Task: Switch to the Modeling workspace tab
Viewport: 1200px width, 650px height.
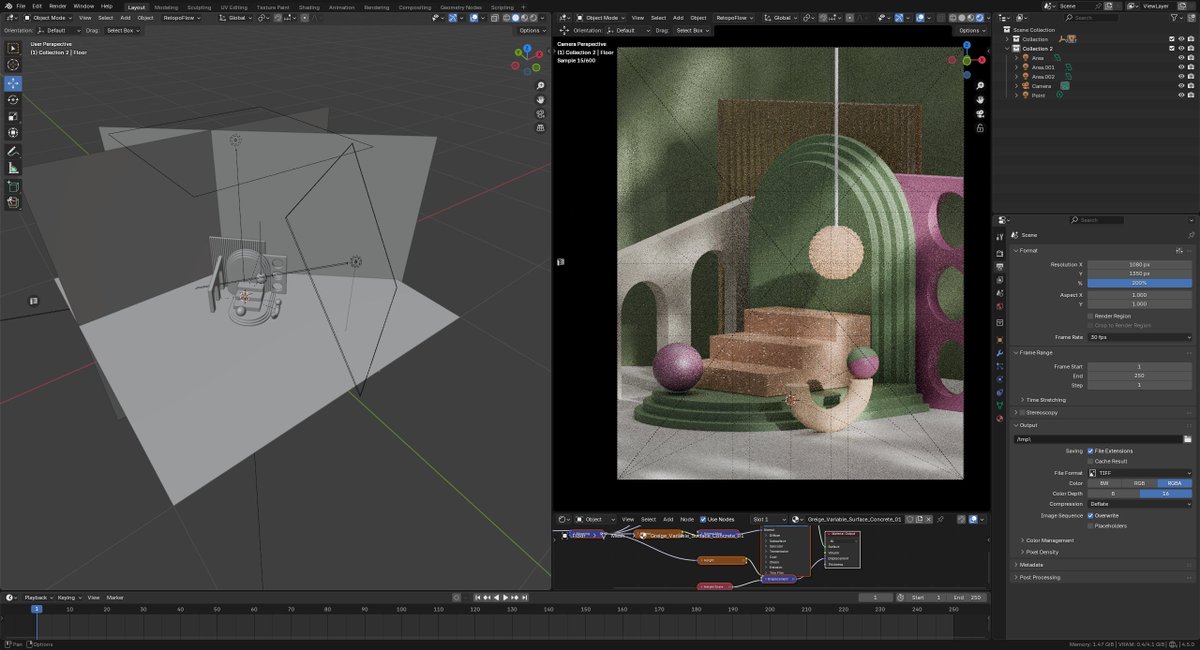Action: tap(166, 6)
